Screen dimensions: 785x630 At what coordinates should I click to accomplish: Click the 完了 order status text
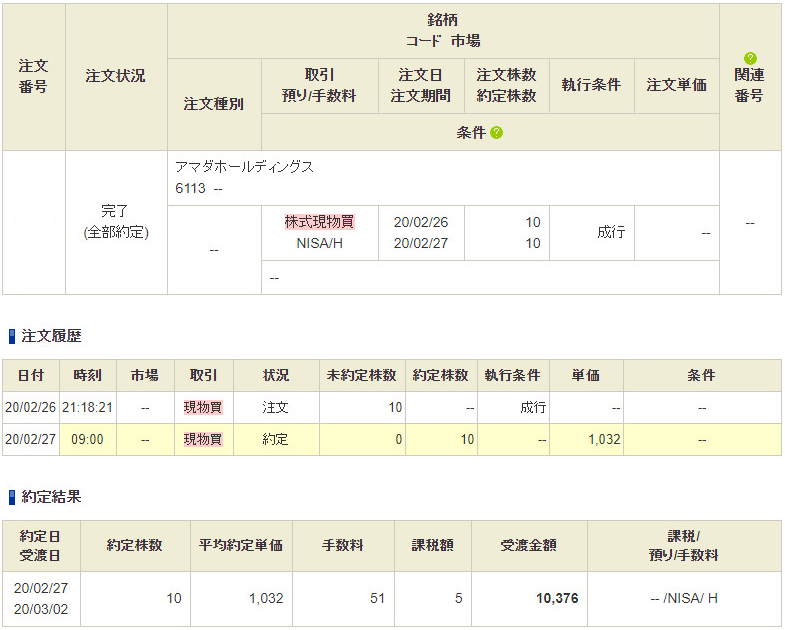point(115,212)
